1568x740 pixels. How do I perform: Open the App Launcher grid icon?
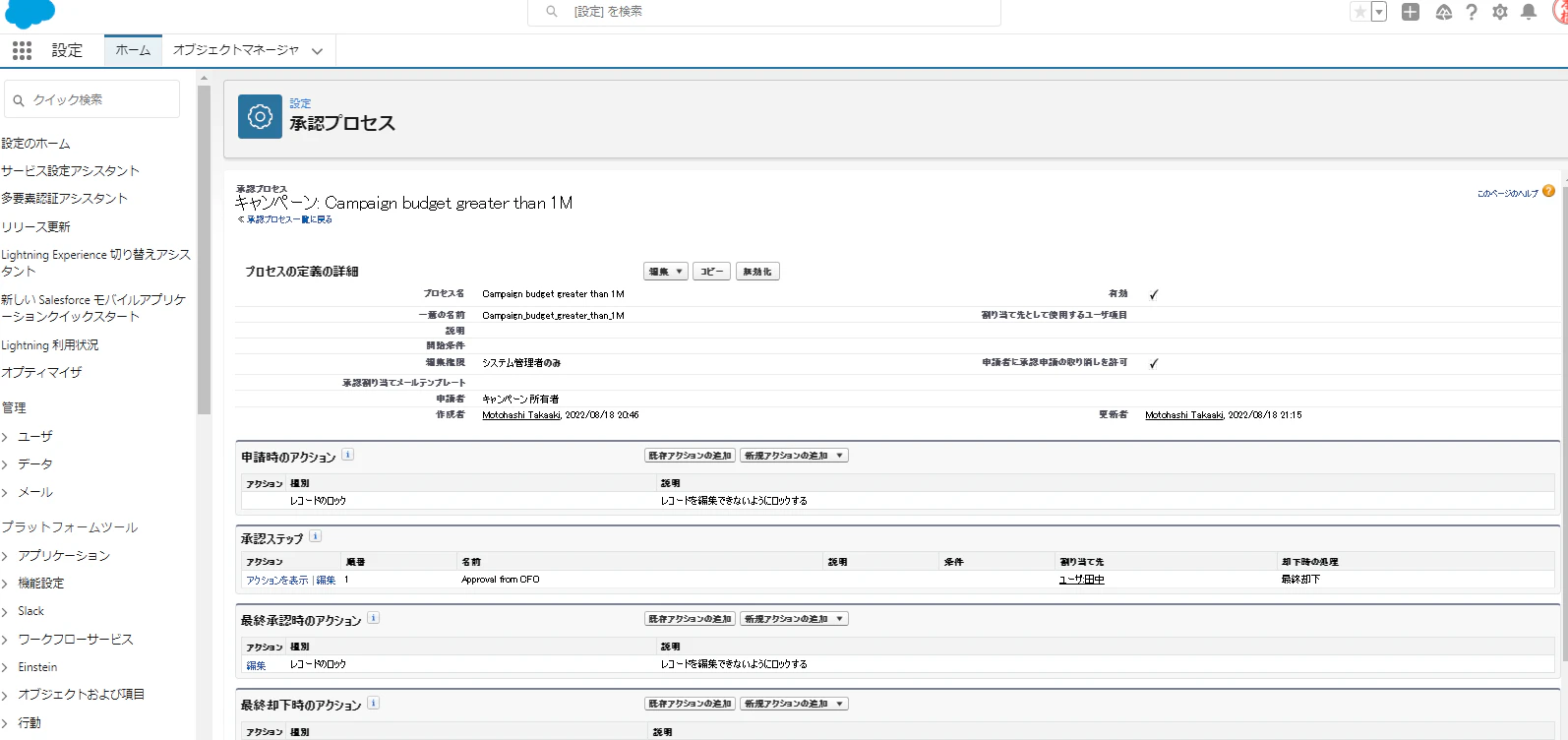click(x=22, y=50)
